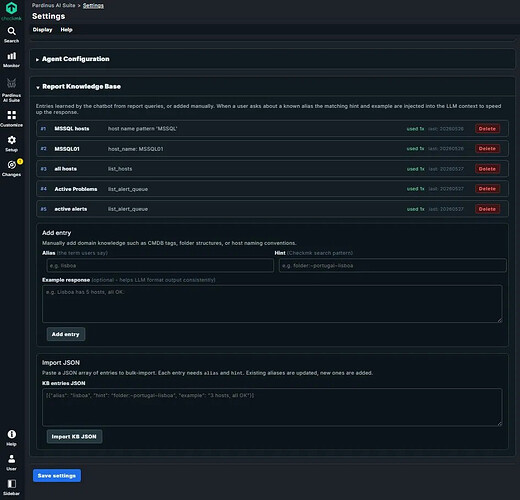Viewport: 520px width, 500px height.
Task: Open the Display menu
Action: [x=42, y=30]
